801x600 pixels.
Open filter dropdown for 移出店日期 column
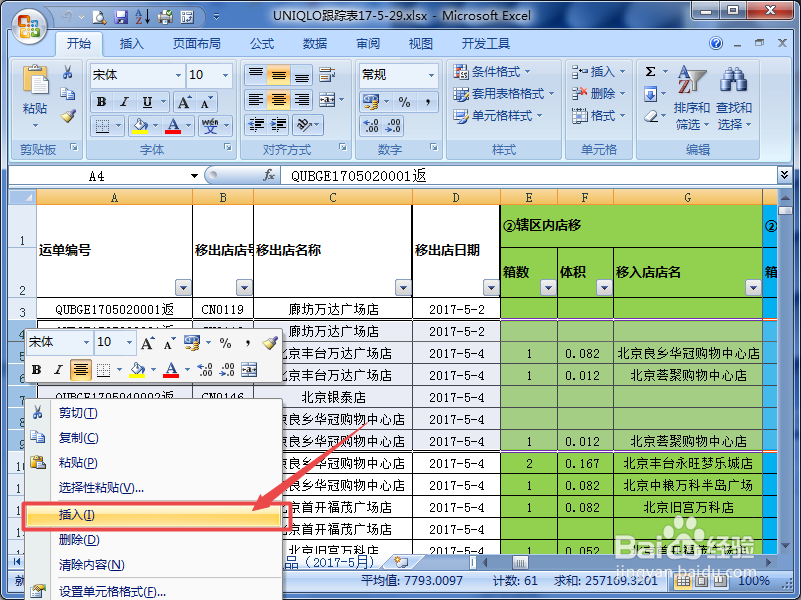[491, 288]
